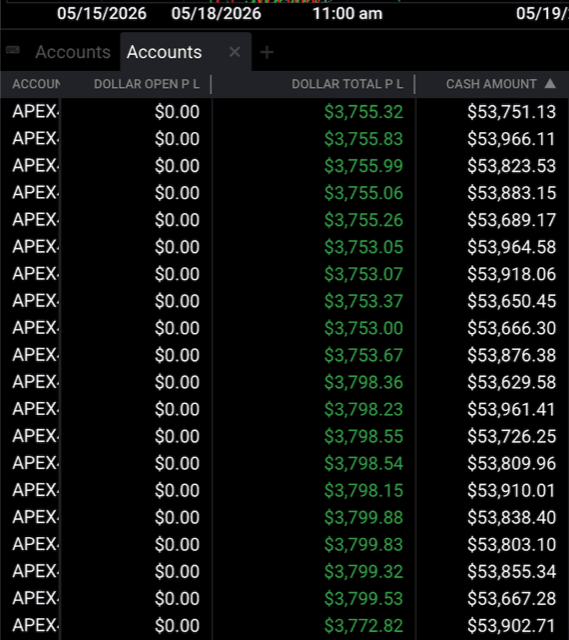This screenshot has width=569, height=640.
Task: Click cash amount $53,666.30
Action: [x=511, y=328]
